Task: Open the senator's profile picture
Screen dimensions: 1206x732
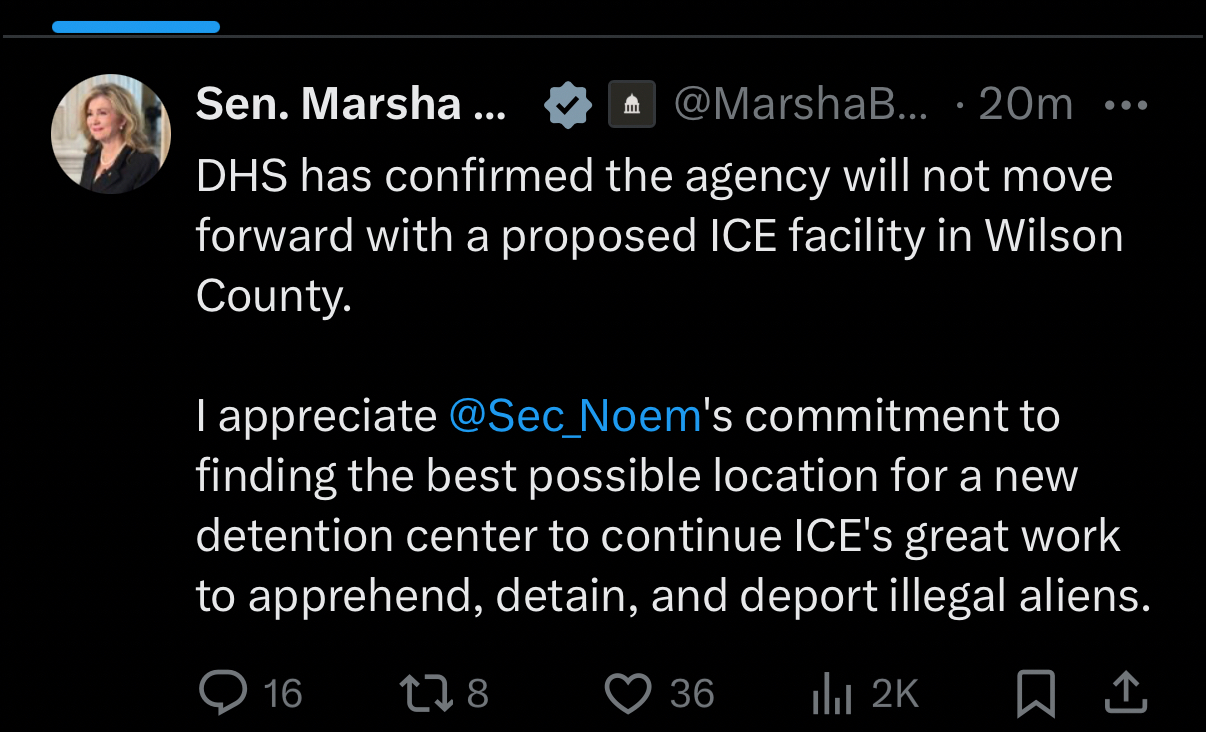Action: 111,133
